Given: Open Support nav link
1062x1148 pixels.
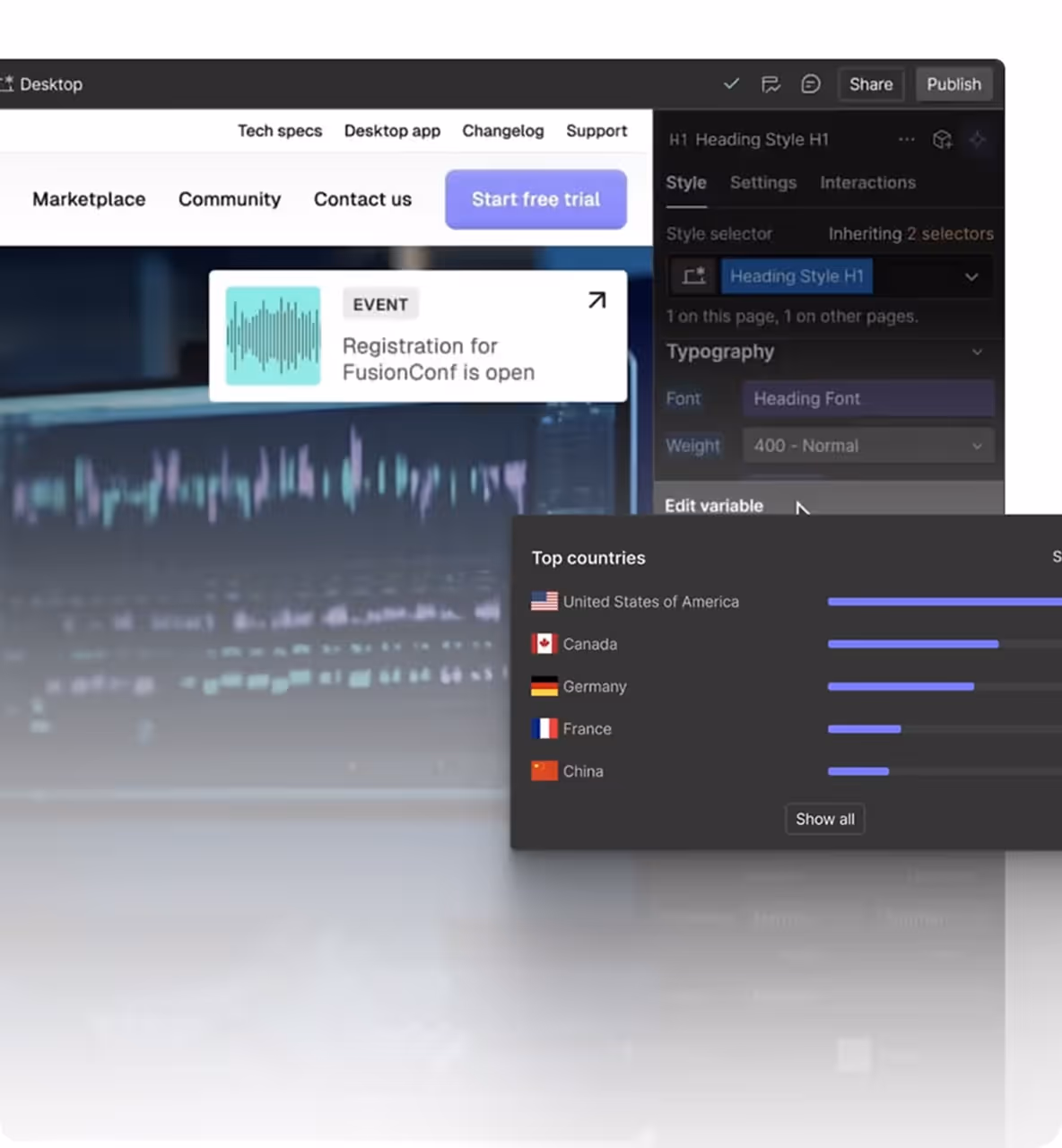Looking at the screenshot, I should pos(596,131).
